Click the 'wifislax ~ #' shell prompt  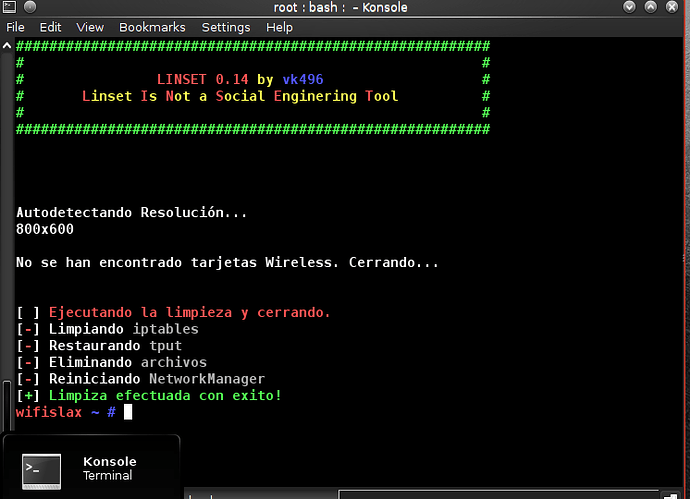[66, 412]
